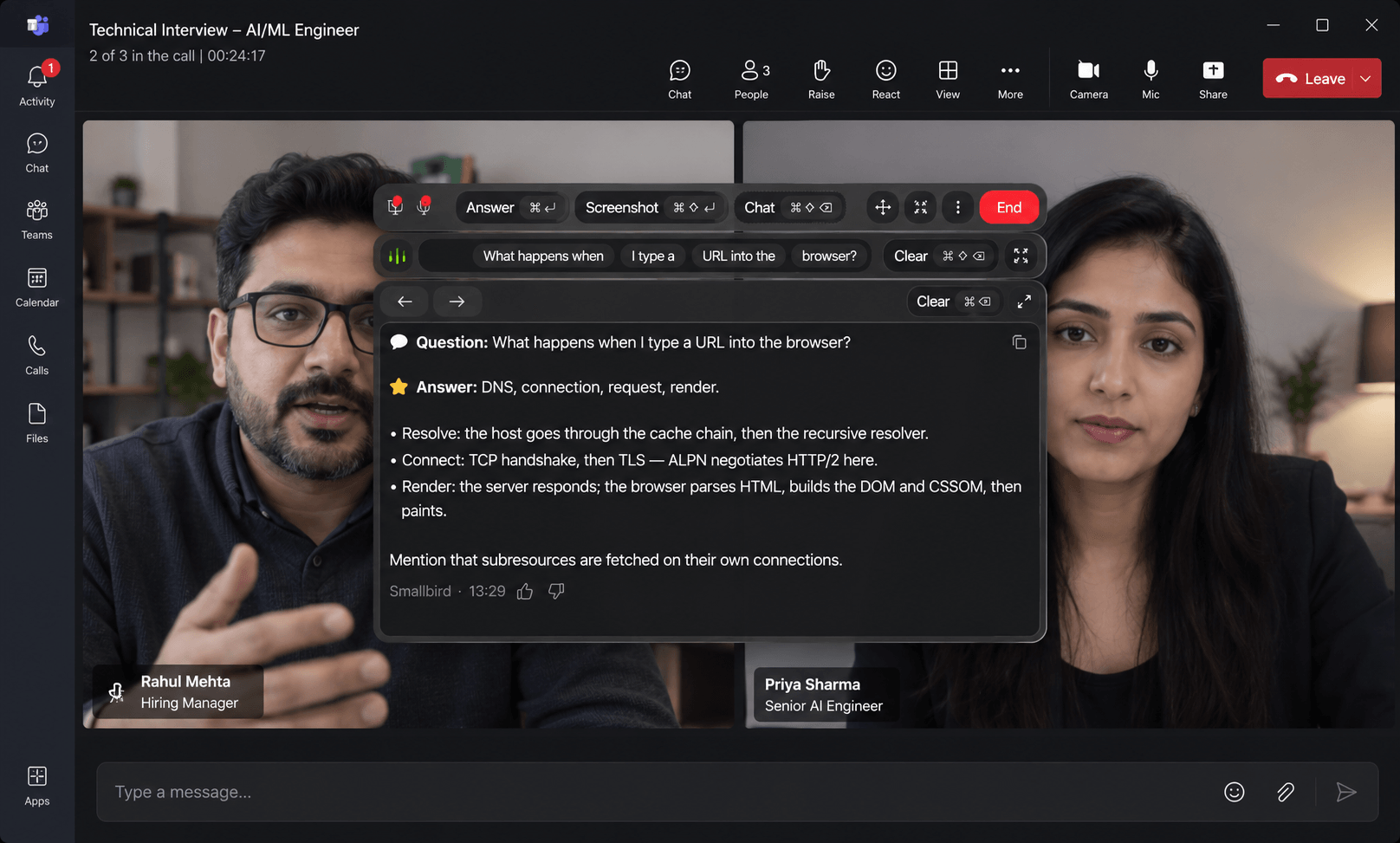Image resolution: width=1400 pixels, height=843 pixels.
Task: Clear the answer panel
Action: [x=956, y=302]
